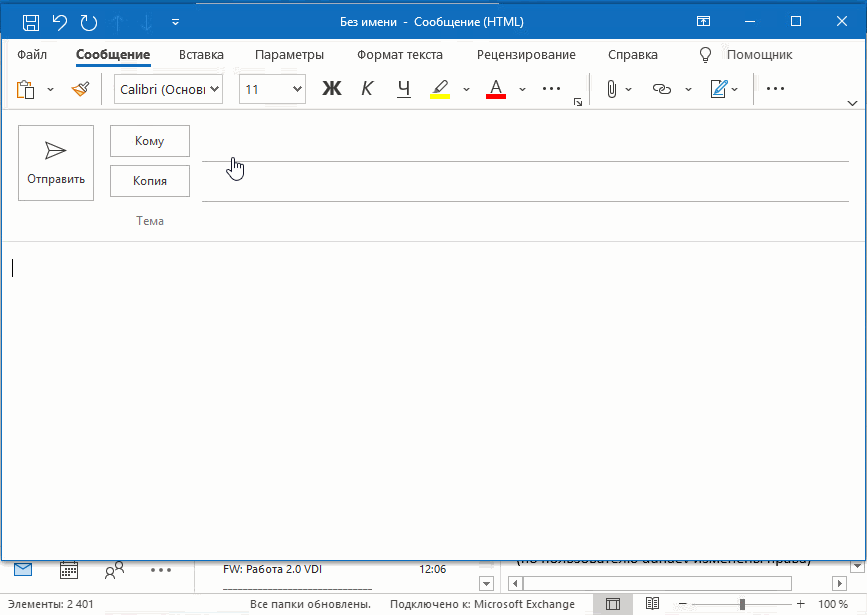Apply yellow text highlight color
The height and width of the screenshot is (615, 867).
point(440,88)
